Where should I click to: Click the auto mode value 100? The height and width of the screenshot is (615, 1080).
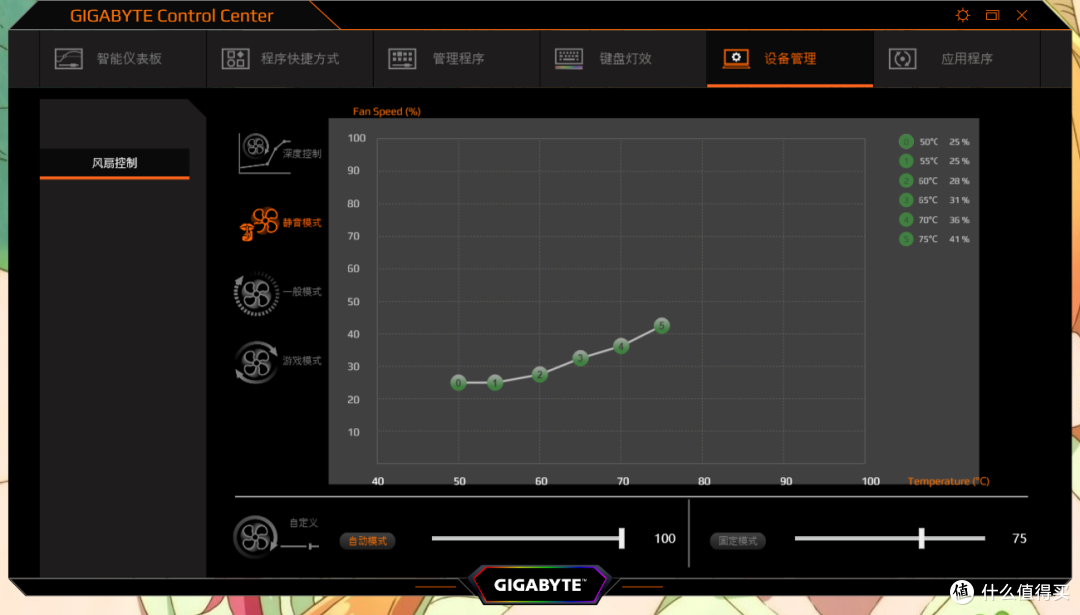pos(665,539)
